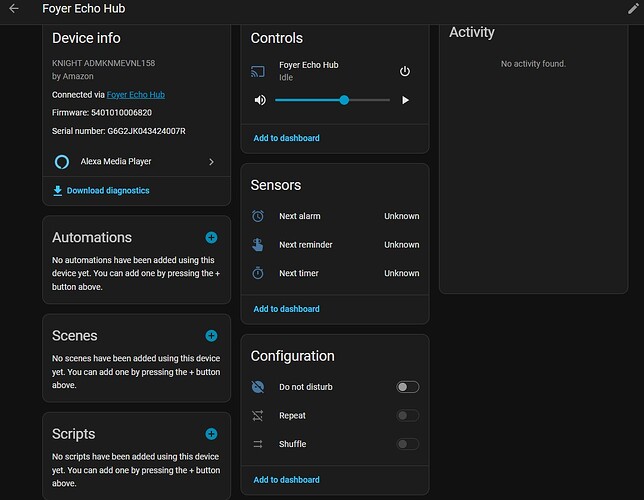644x500 pixels.
Task: Click the Firmware: 5401010006820 text
Action: [102, 113]
